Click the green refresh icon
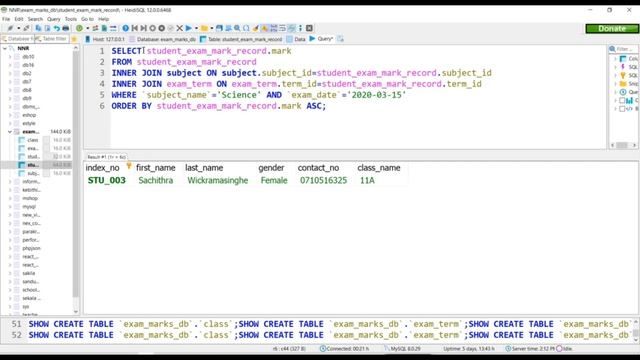The image size is (640, 360). [x=79, y=28]
